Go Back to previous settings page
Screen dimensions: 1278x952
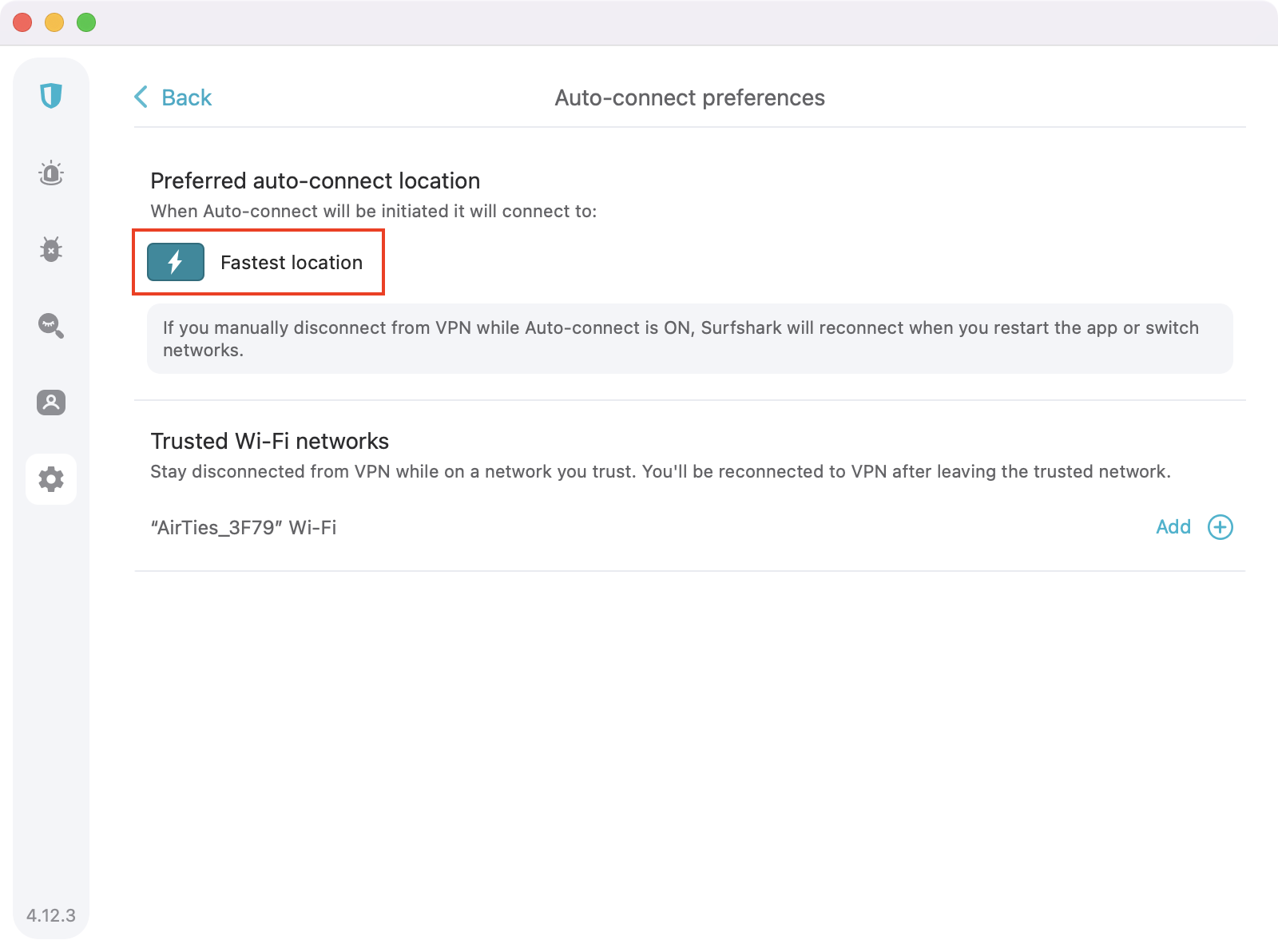point(186,97)
